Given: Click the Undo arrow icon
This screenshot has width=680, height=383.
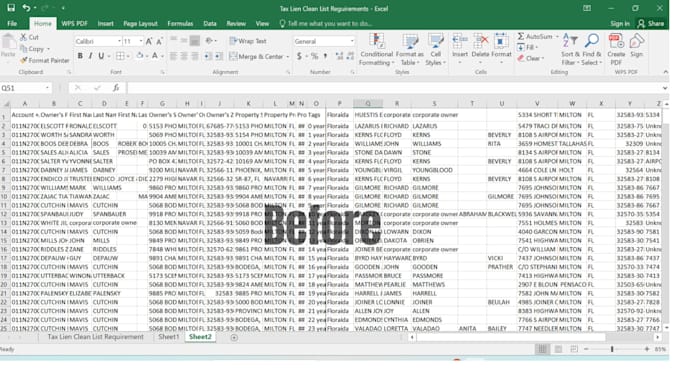Looking at the screenshot, I should tap(26, 8).
